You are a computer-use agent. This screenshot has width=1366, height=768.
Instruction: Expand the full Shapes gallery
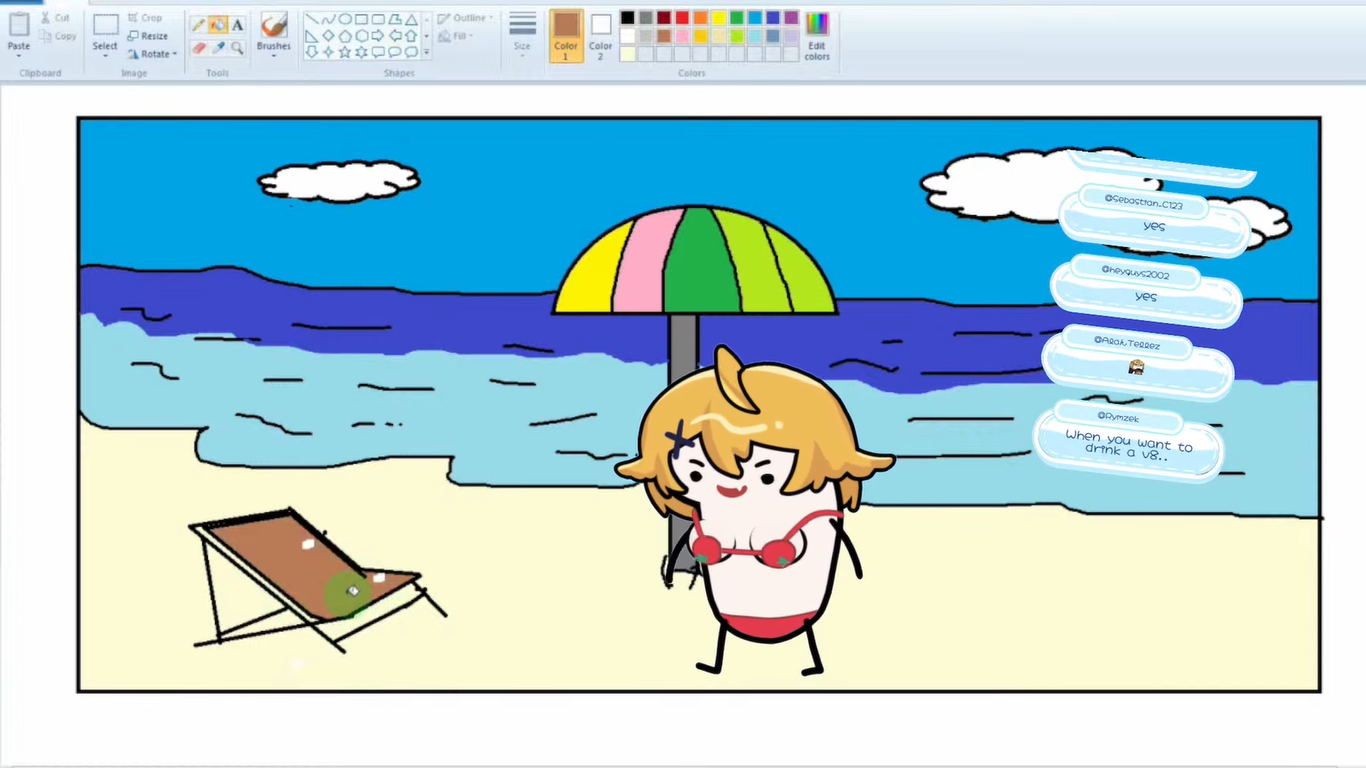427,53
